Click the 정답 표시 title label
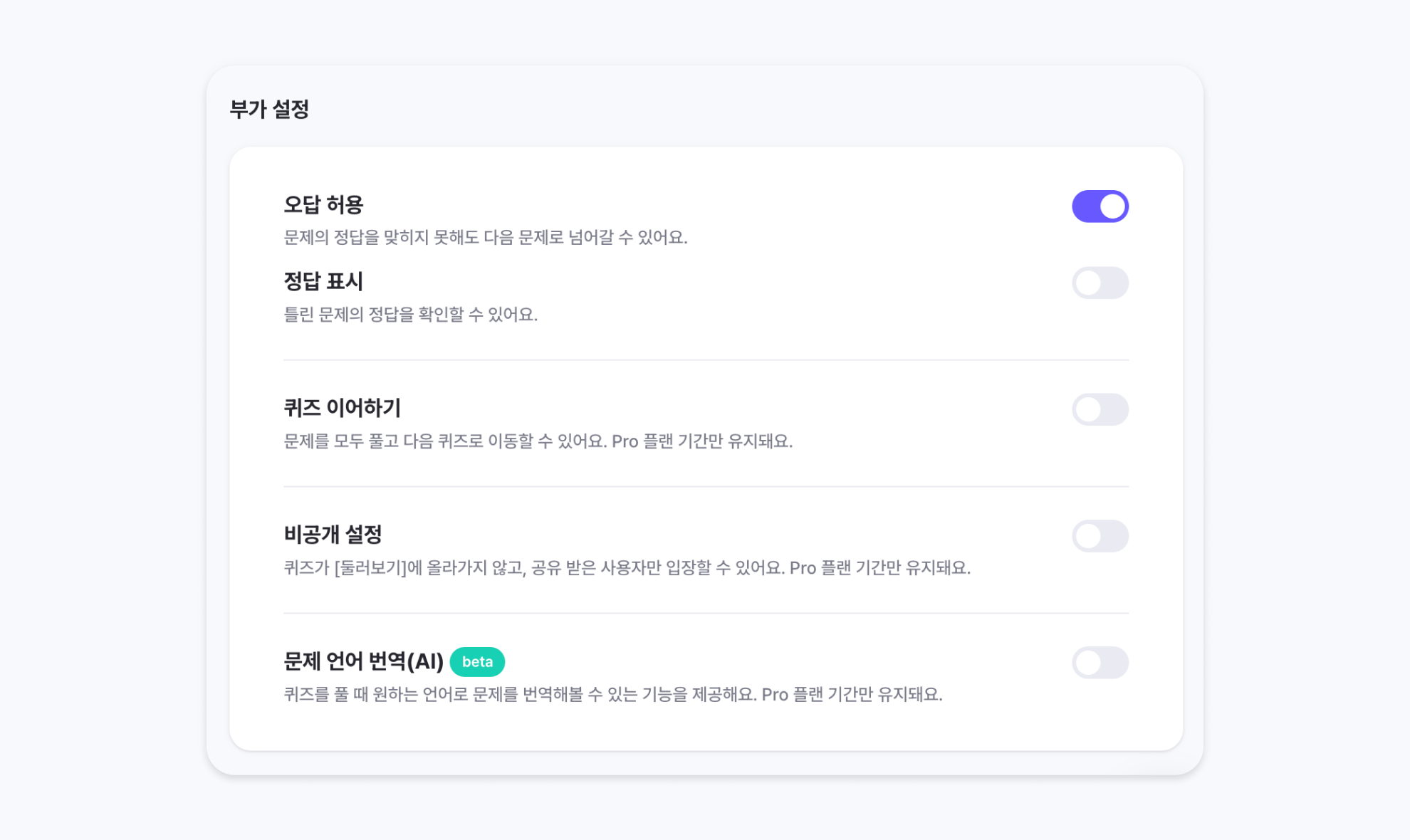This screenshot has width=1410, height=840. pyautogui.click(x=323, y=281)
